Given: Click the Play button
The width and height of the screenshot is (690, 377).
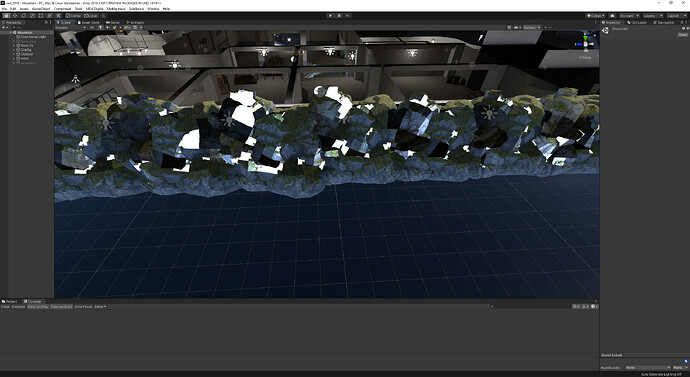Looking at the screenshot, I should (x=330, y=15).
